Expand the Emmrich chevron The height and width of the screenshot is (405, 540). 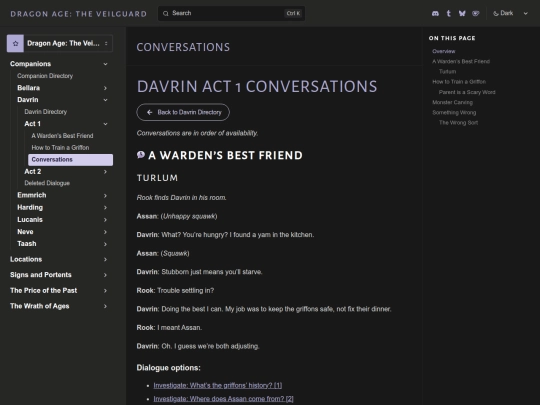pos(105,196)
